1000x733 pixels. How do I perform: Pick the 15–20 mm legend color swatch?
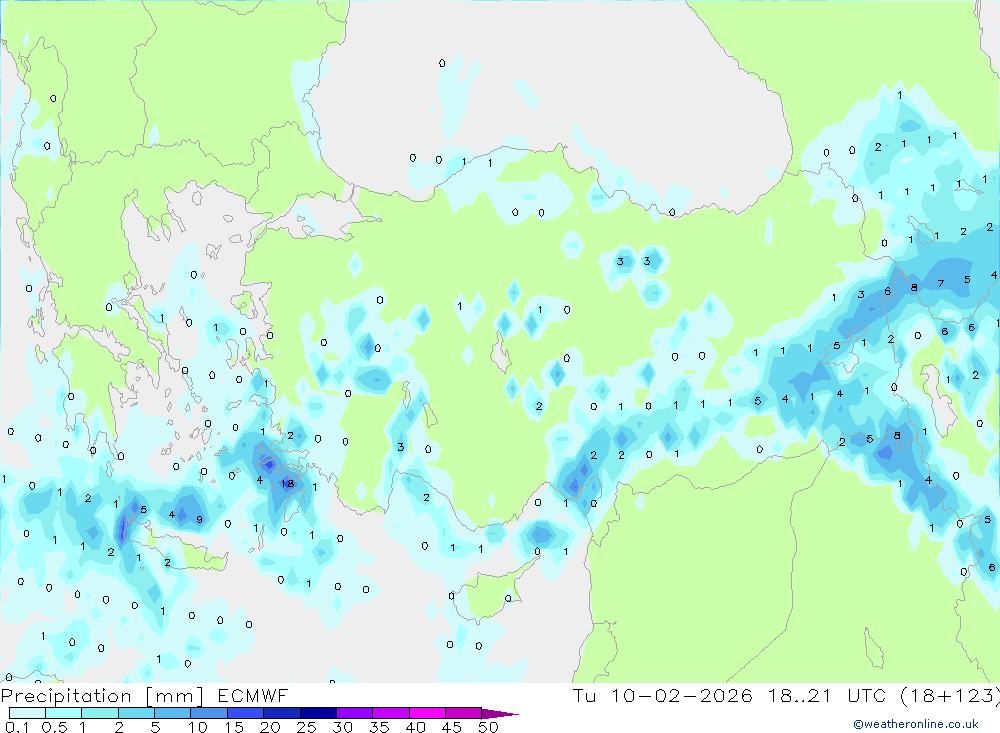[246, 713]
